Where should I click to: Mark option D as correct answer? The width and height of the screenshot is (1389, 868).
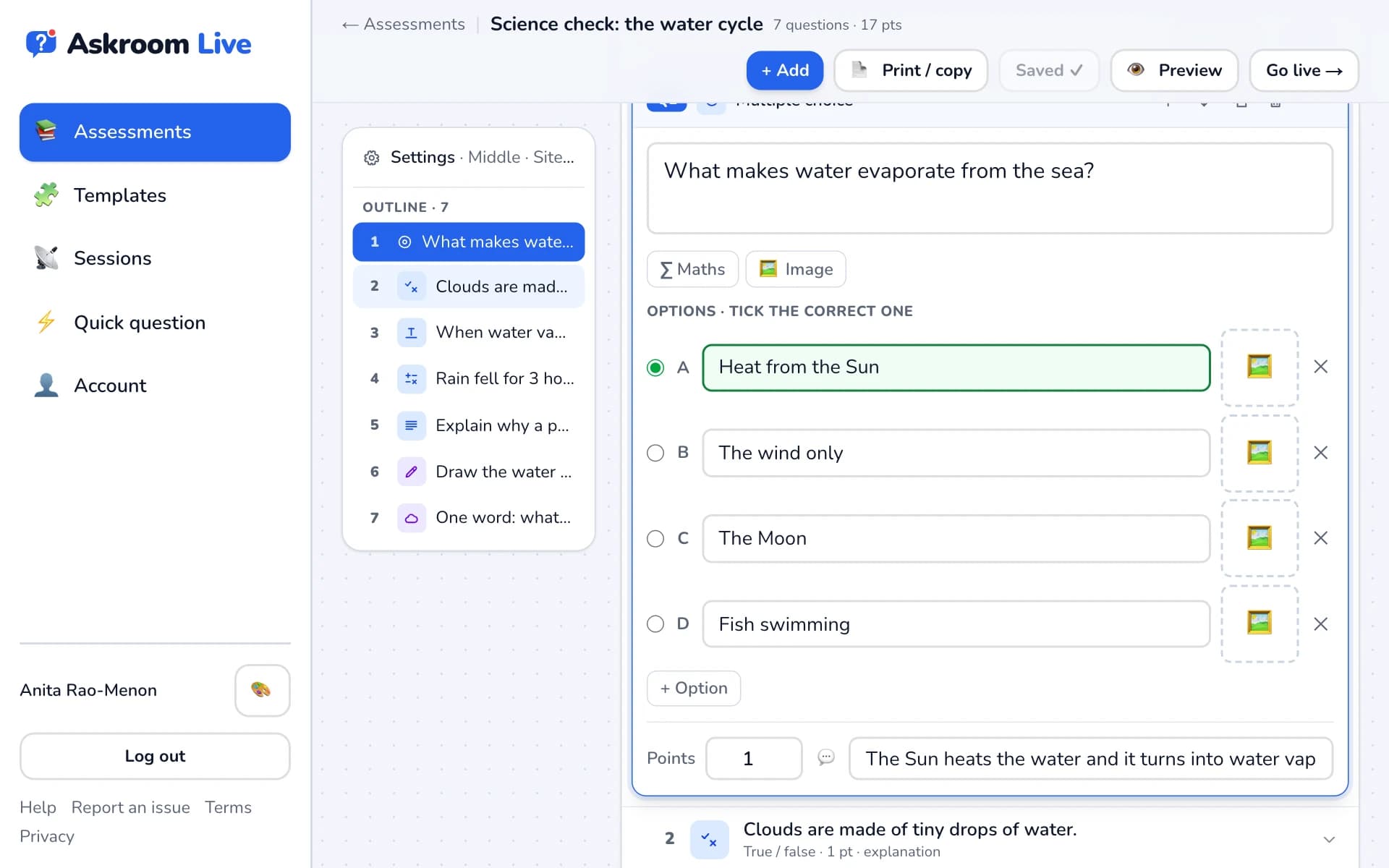[655, 624]
